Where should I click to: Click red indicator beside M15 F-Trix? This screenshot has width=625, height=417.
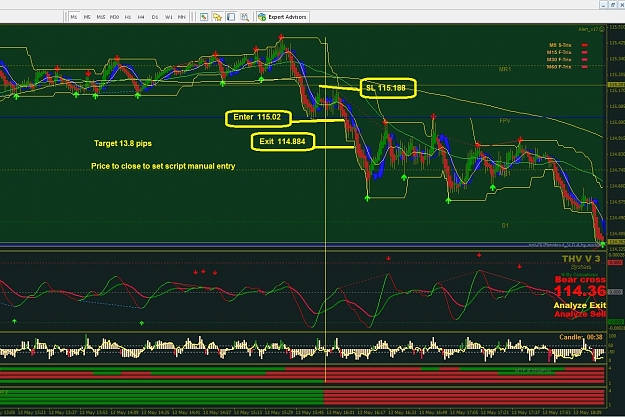585,52
